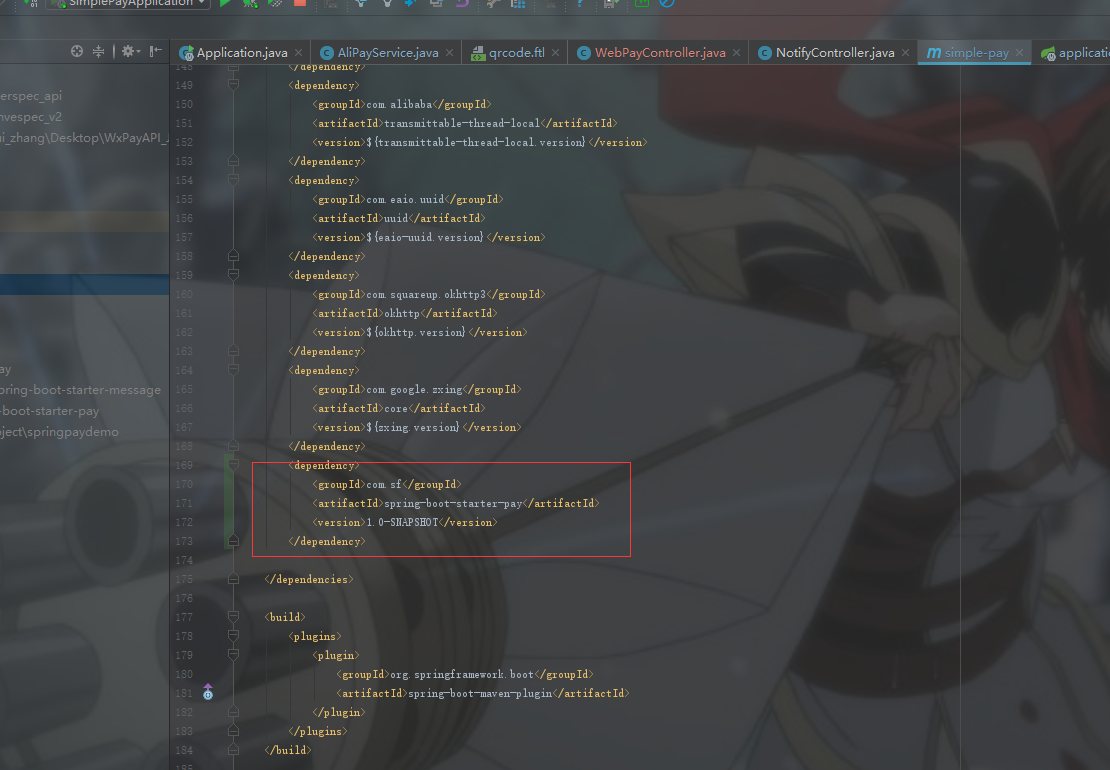Collapse all project tree nodes icon
This screenshot has height=770, width=1110.
click(x=98, y=51)
